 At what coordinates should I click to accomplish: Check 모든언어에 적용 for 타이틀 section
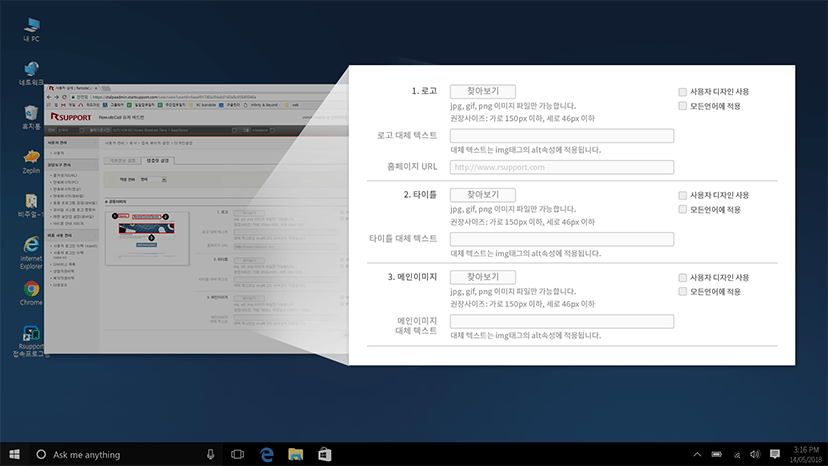pos(682,210)
